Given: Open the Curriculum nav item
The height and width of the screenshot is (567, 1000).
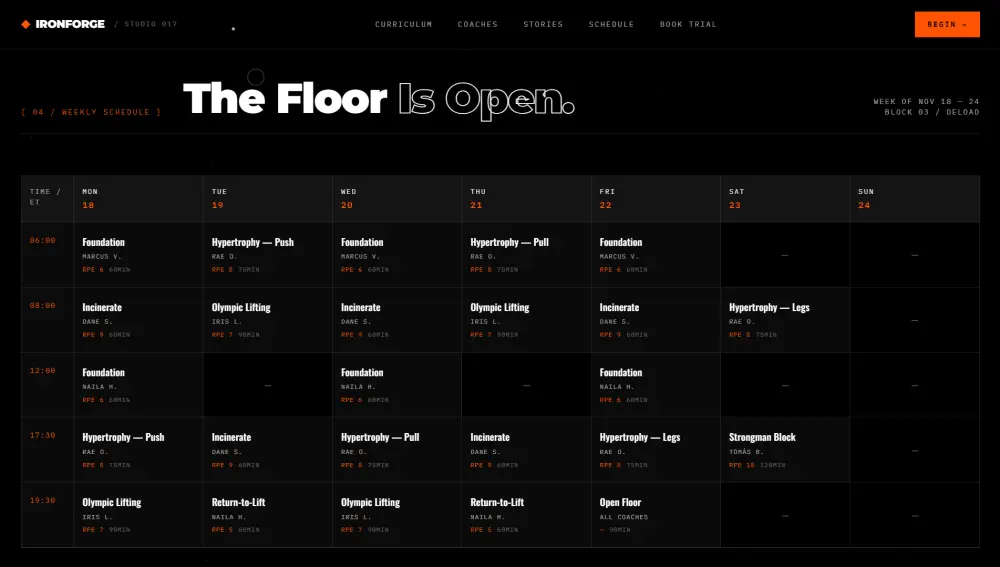Looking at the screenshot, I should click(x=404, y=24).
